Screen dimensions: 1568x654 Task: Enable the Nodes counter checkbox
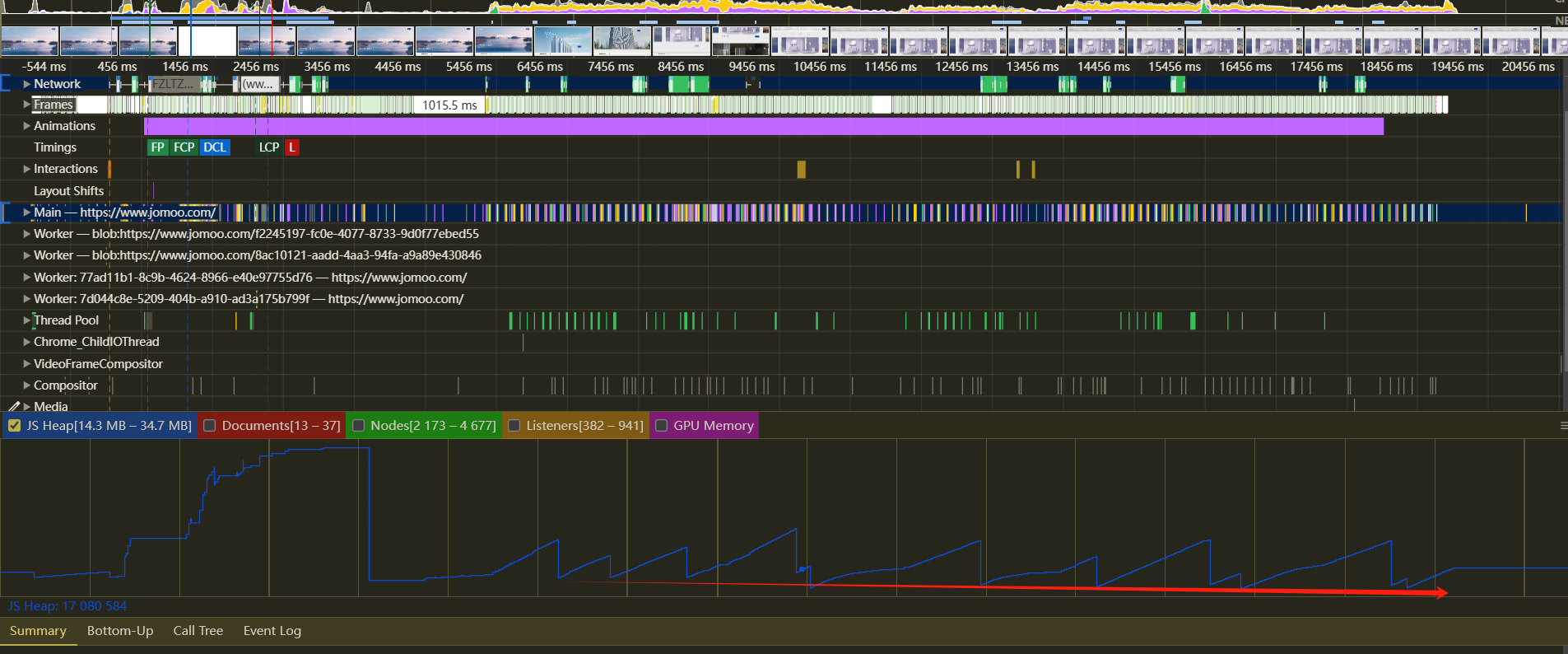pos(358,426)
